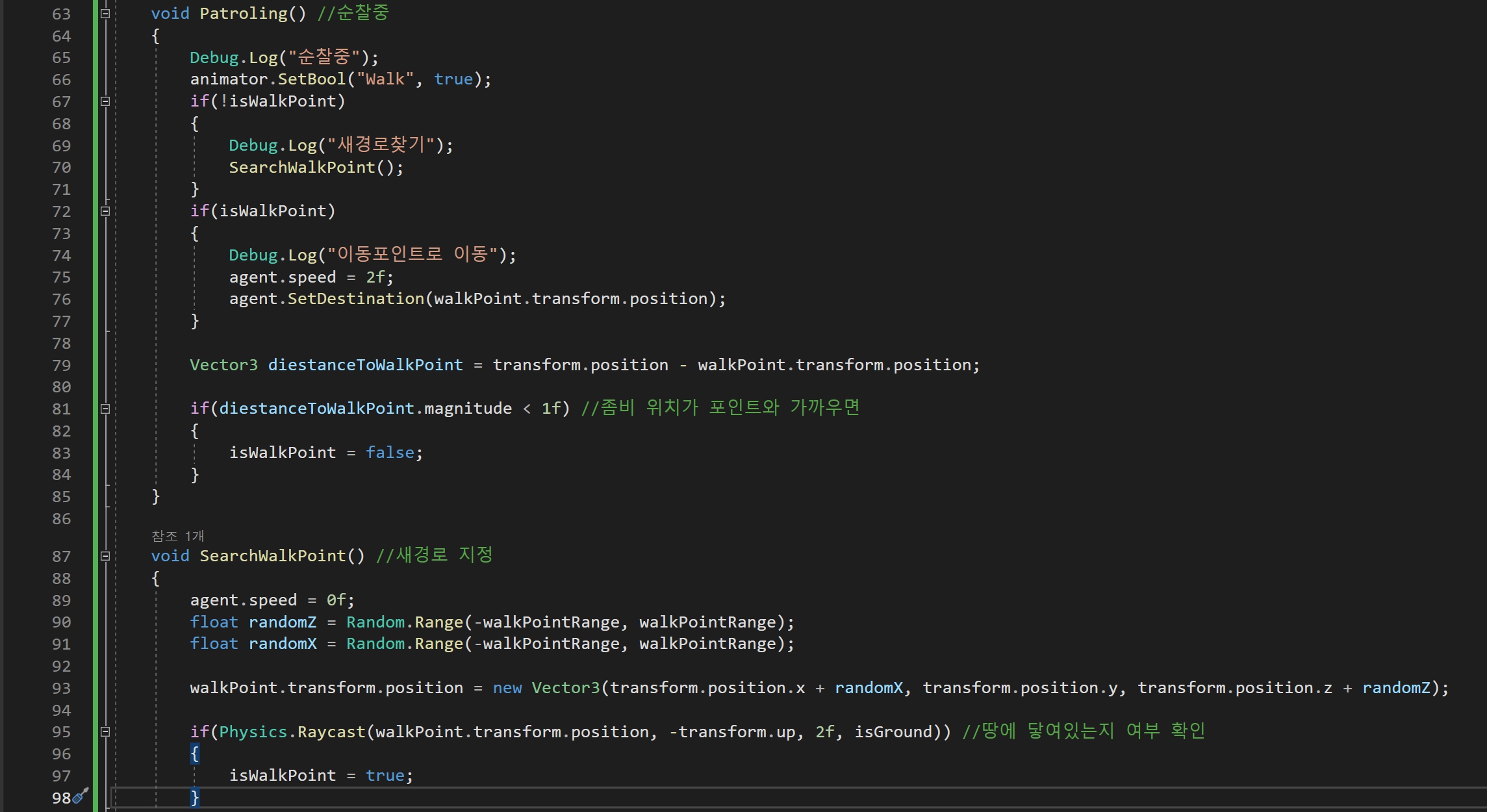
Task: Click the highlighted closing brace on line 98
Action: point(195,798)
